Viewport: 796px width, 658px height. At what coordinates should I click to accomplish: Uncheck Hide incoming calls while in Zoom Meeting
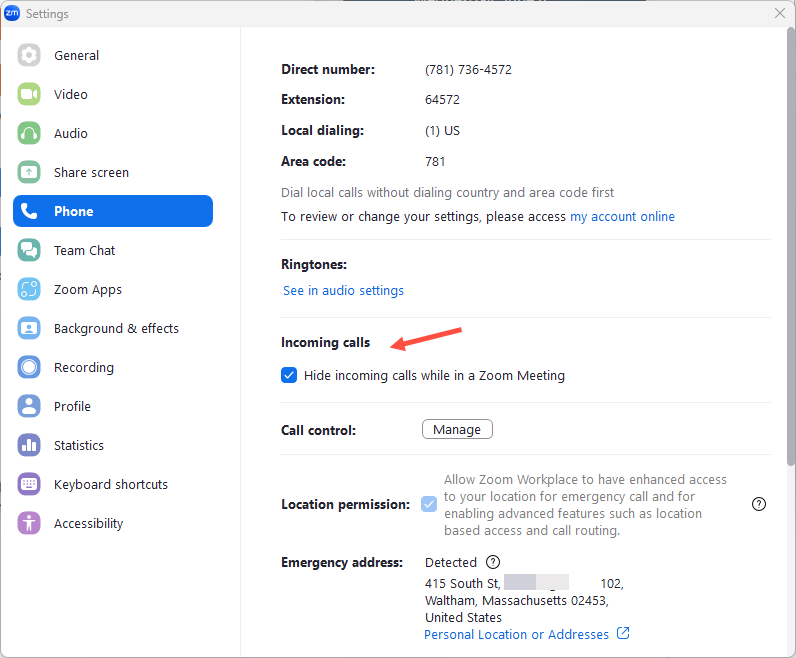tap(289, 375)
